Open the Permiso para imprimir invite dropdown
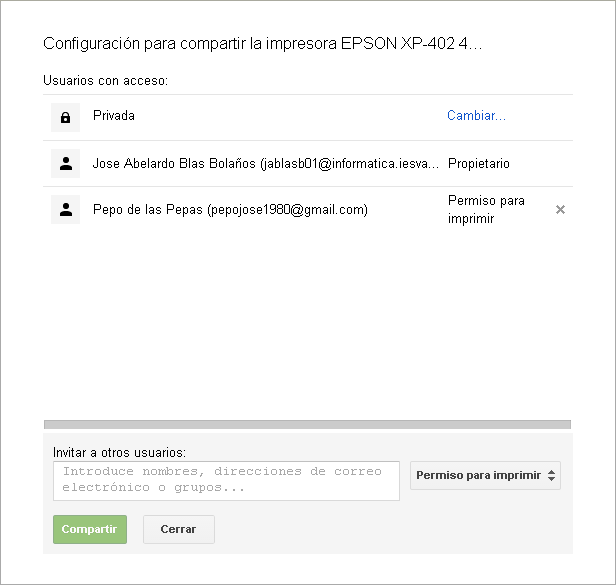 [485, 476]
